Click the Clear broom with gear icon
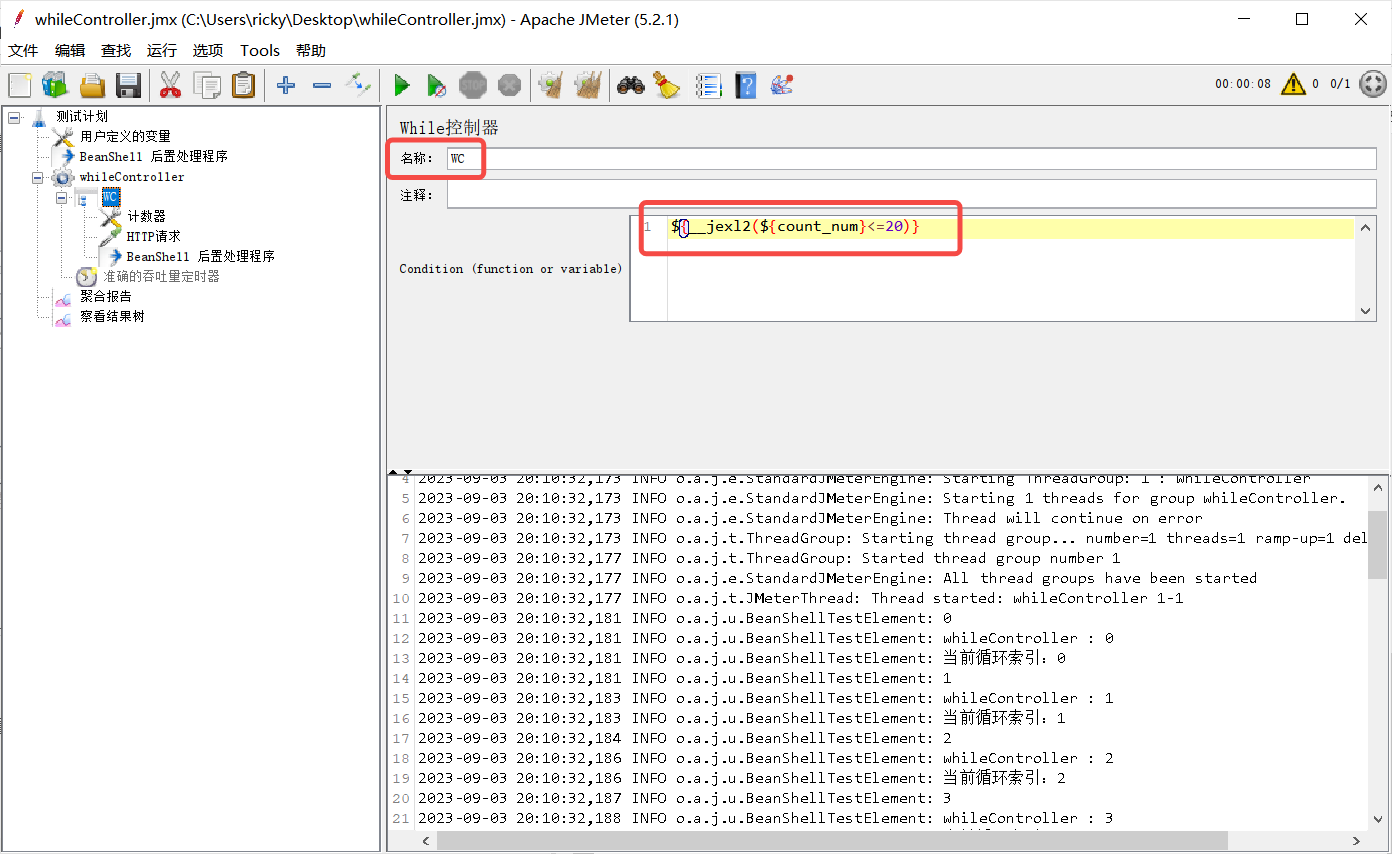The width and height of the screenshot is (1392, 854). 550,85
